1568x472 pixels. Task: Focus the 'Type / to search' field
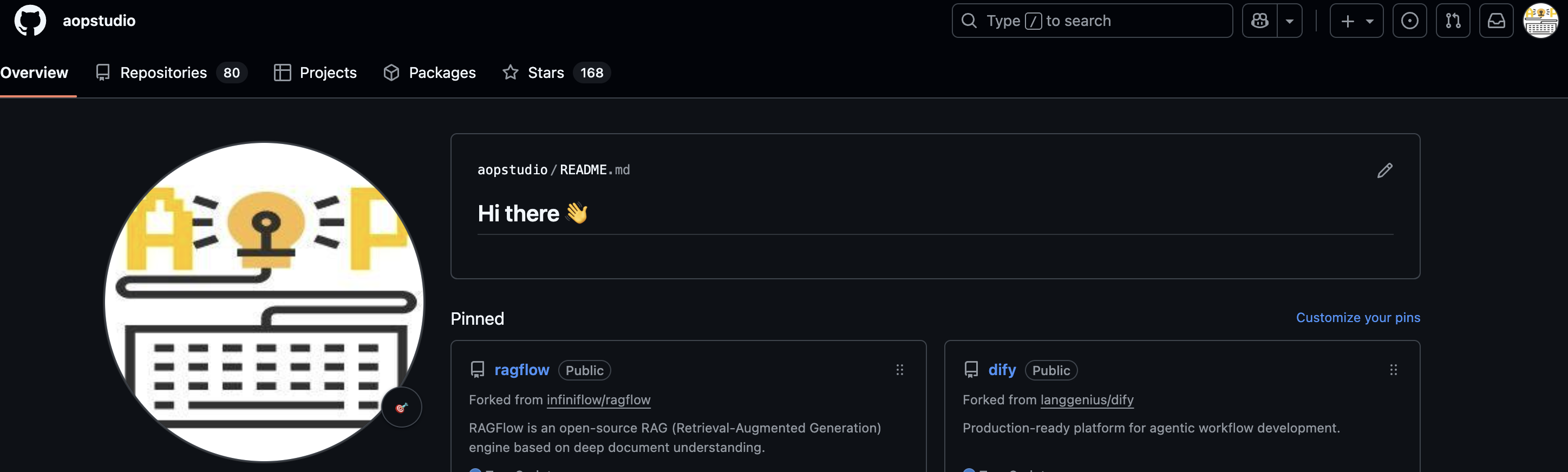point(1092,21)
